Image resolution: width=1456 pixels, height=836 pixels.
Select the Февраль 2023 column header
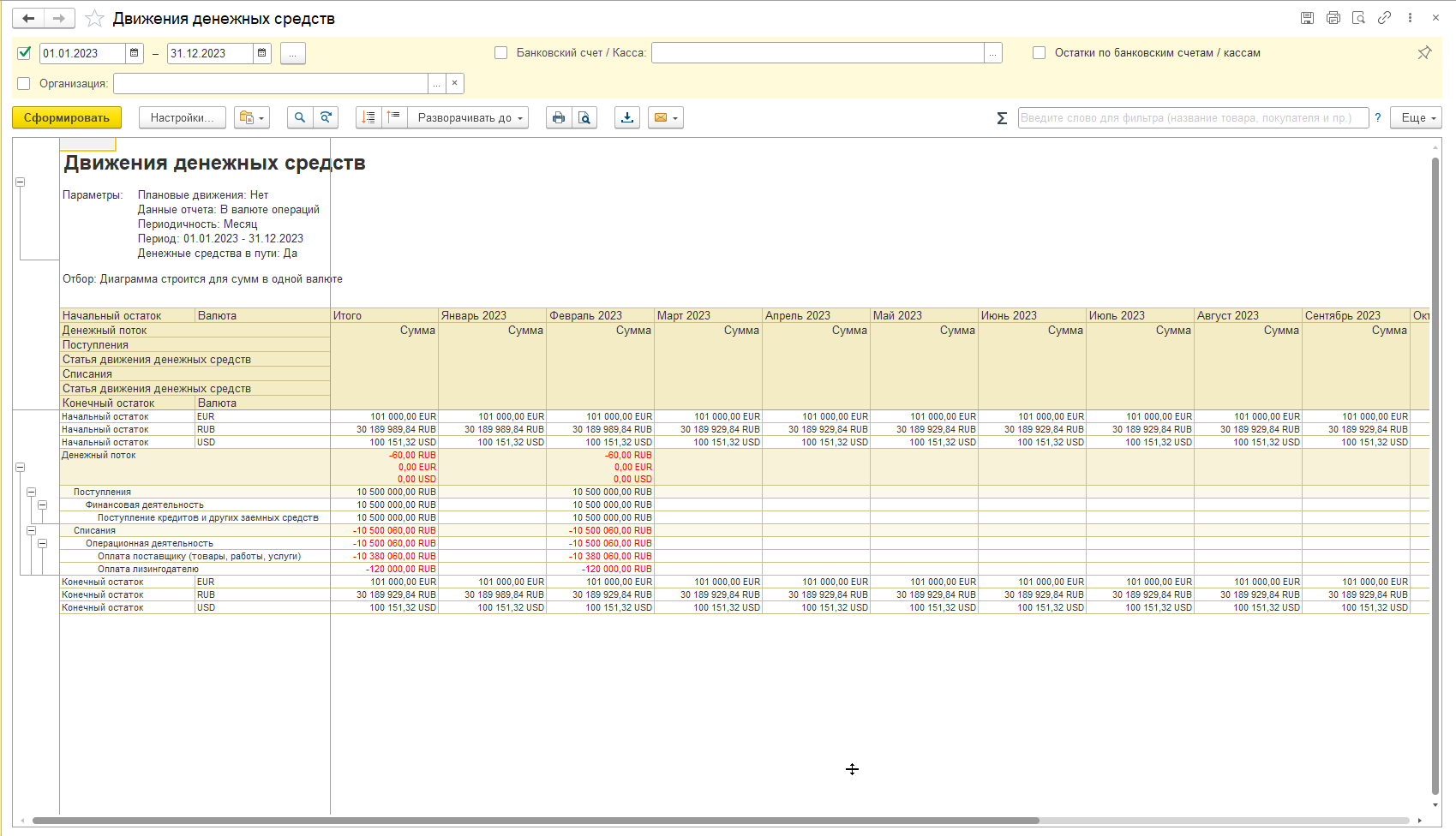click(x=600, y=315)
